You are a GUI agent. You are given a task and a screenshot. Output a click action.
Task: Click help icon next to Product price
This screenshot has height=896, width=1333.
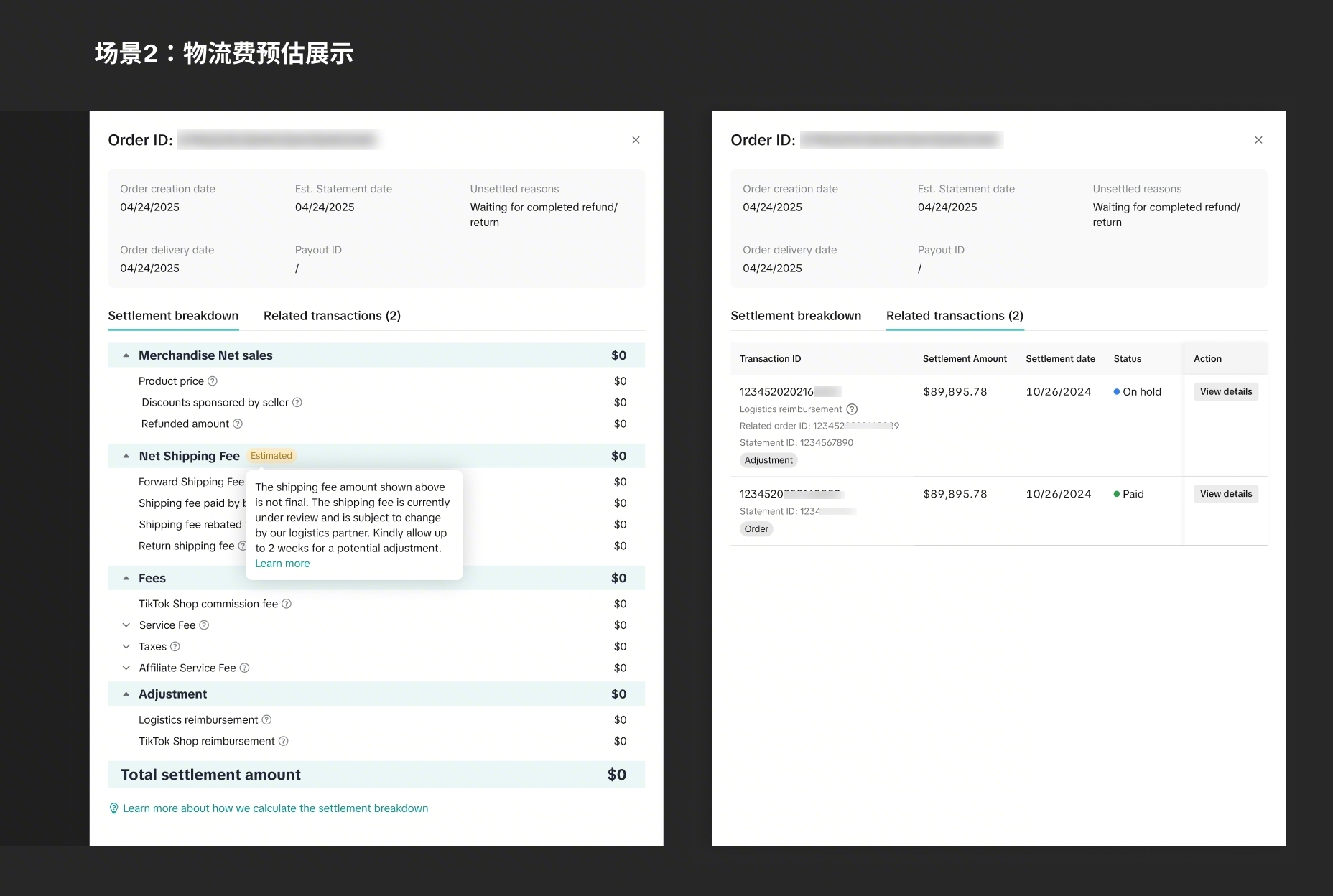coord(213,381)
